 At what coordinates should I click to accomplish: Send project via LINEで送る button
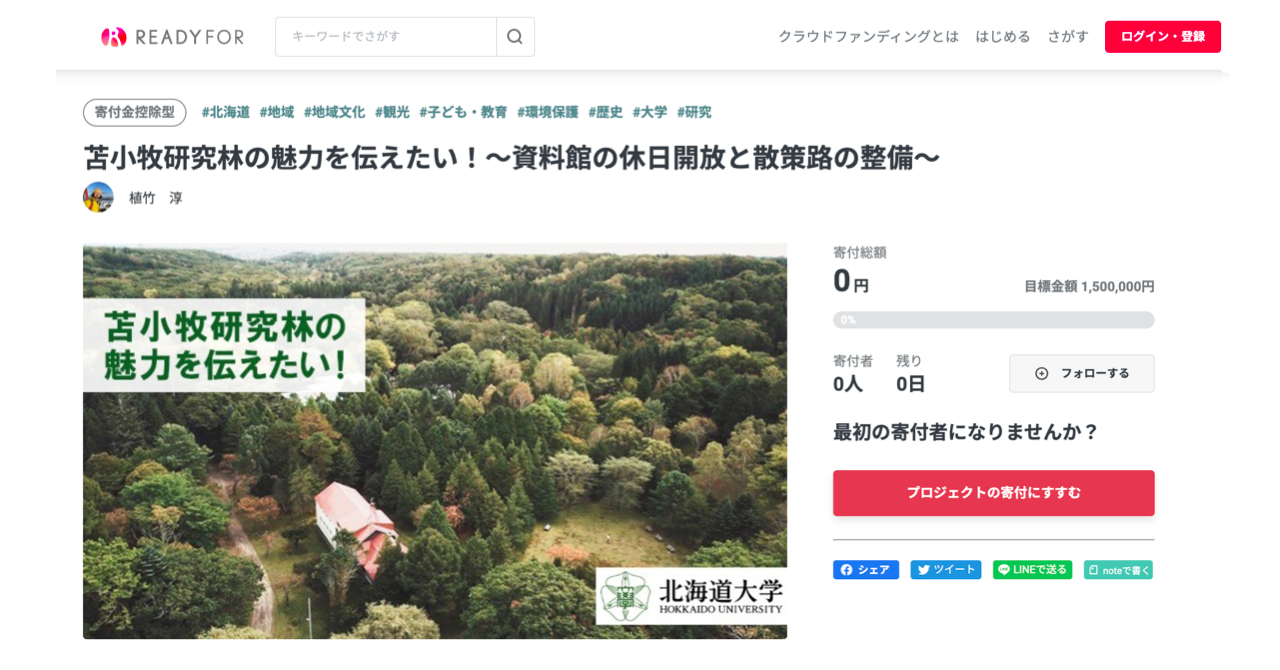1032,570
